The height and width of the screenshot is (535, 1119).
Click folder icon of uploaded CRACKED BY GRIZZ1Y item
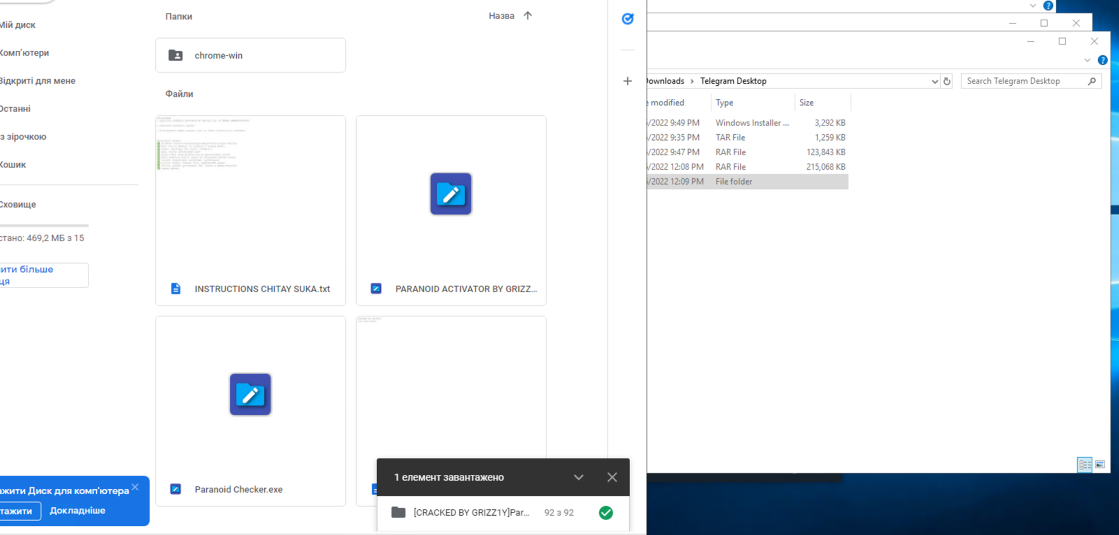pos(399,512)
